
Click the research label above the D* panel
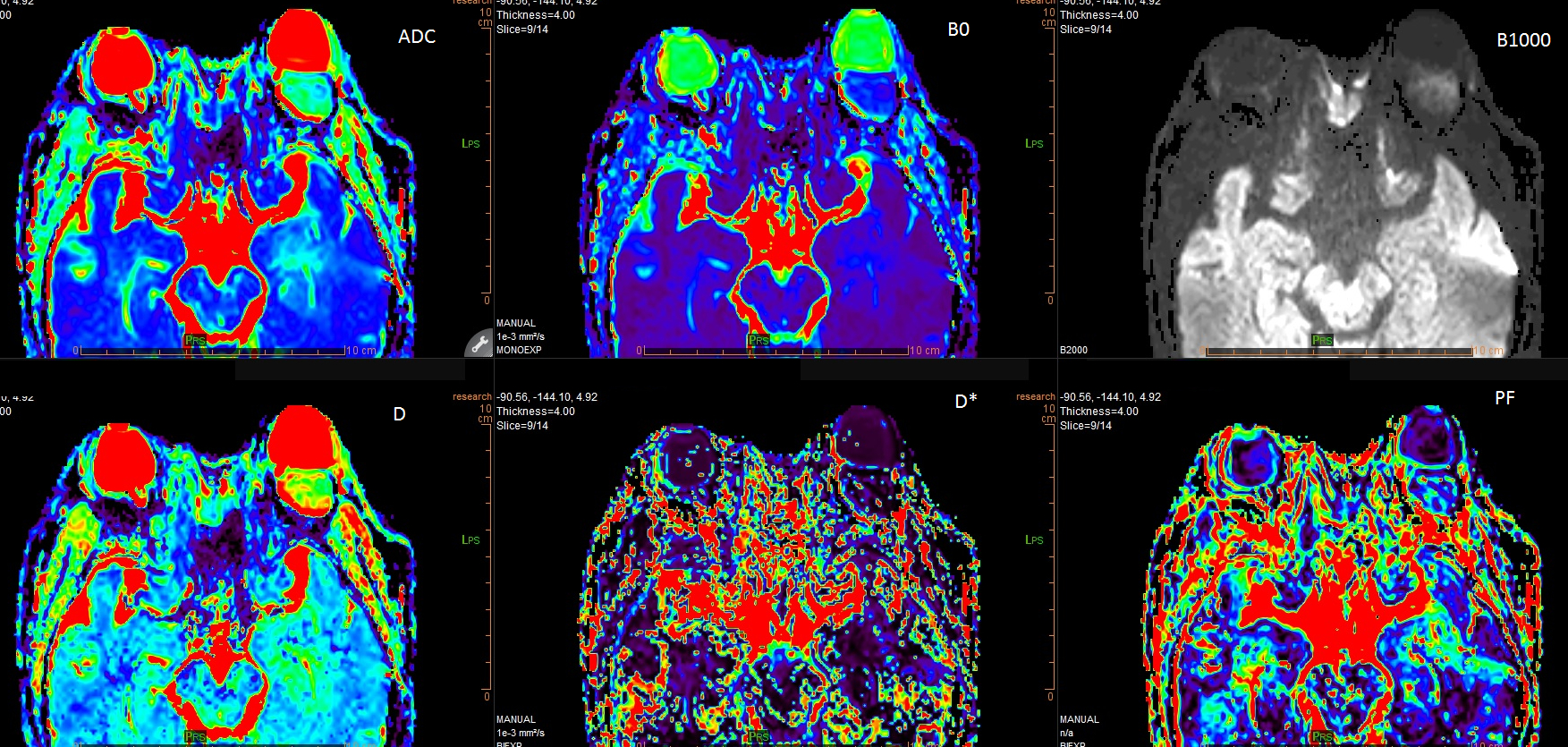click(x=471, y=396)
